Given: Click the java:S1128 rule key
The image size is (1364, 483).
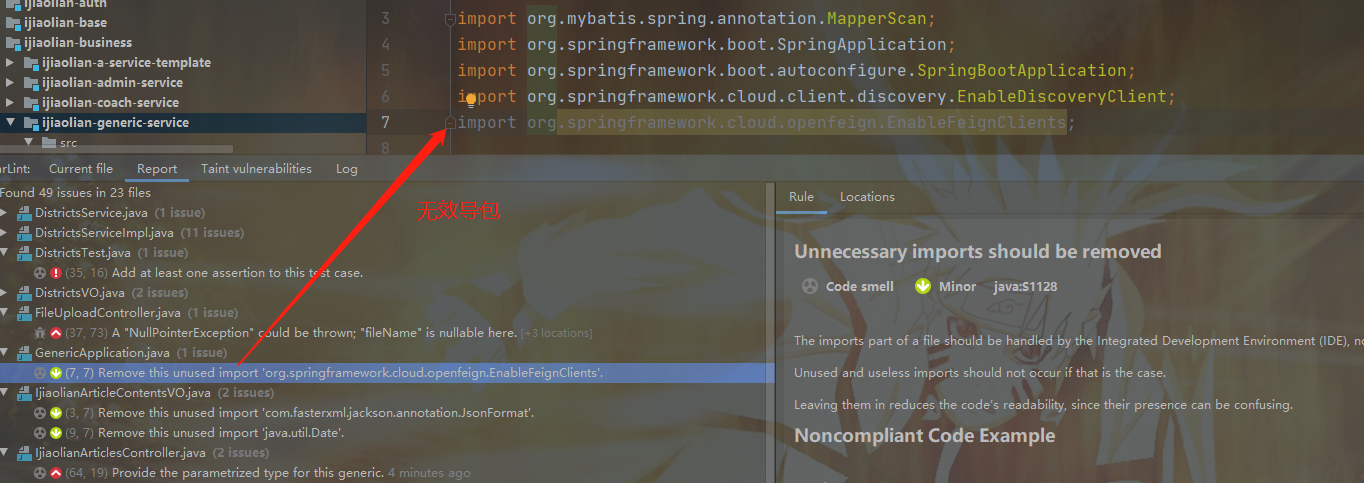Looking at the screenshot, I should pos(1025,286).
